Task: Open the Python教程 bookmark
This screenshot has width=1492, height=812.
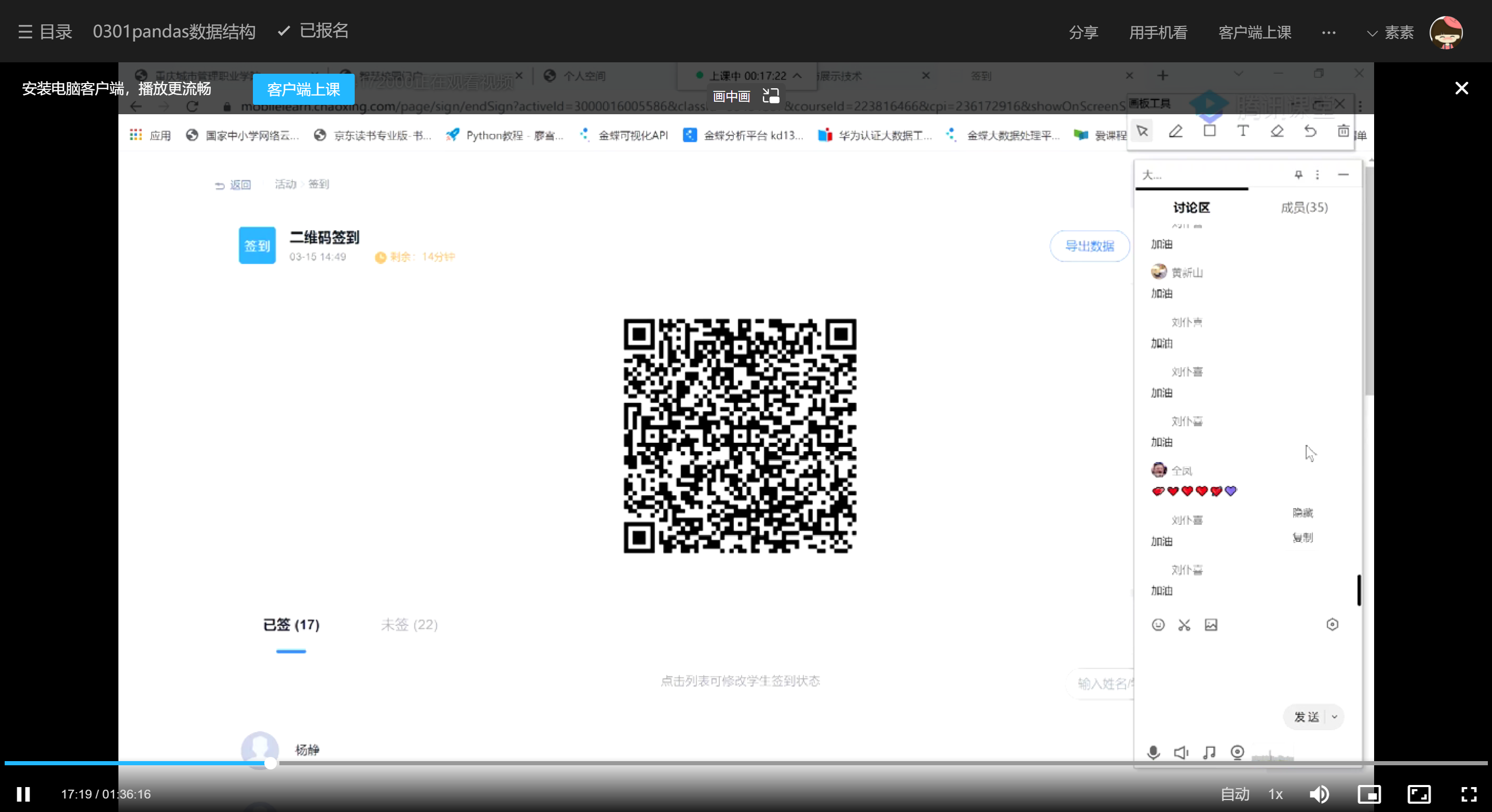Action: coord(505,136)
